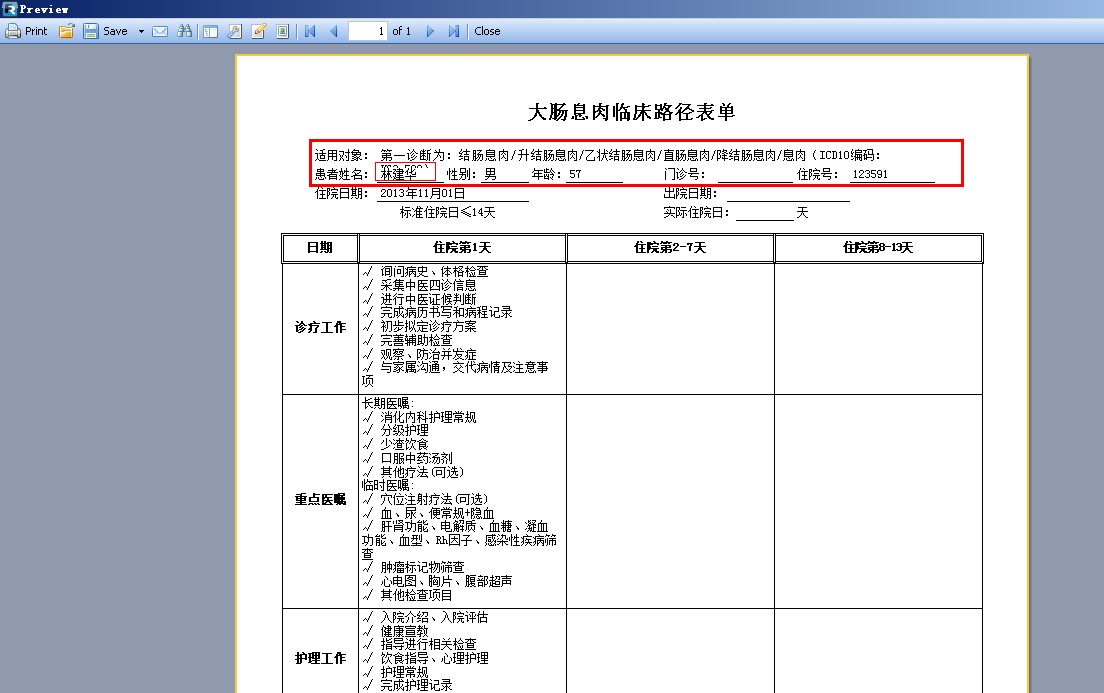This screenshot has height=693, width=1104.
Task: Click the Print button
Action: tap(27, 31)
